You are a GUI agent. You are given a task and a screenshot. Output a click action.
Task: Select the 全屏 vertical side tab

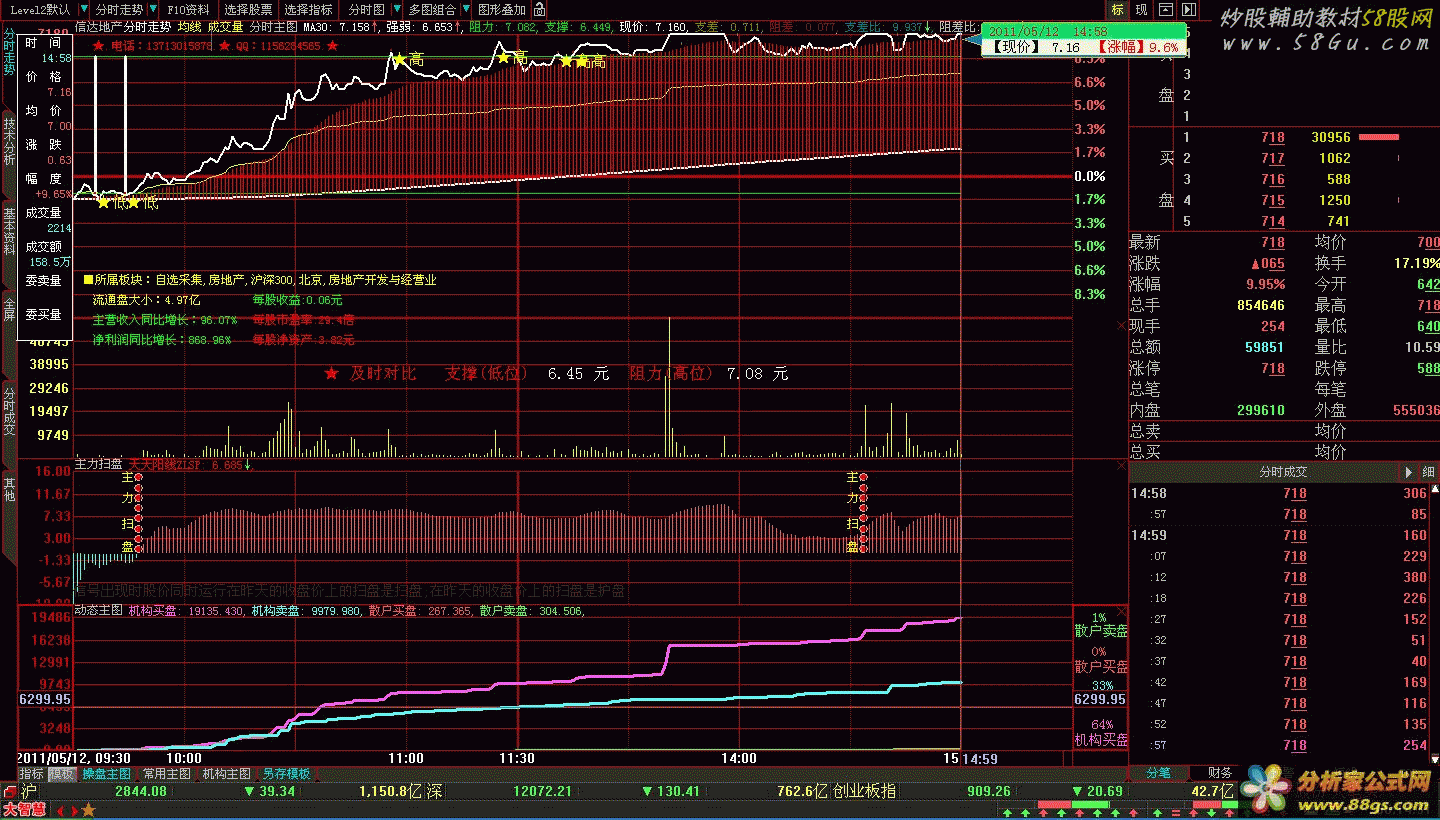pos(9,307)
